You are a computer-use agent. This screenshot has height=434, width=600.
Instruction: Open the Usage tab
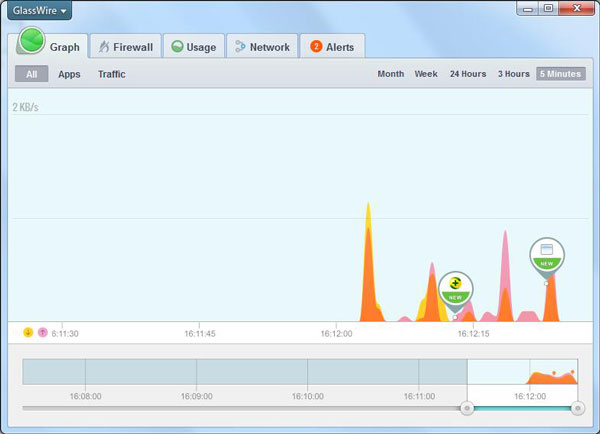[x=194, y=46]
